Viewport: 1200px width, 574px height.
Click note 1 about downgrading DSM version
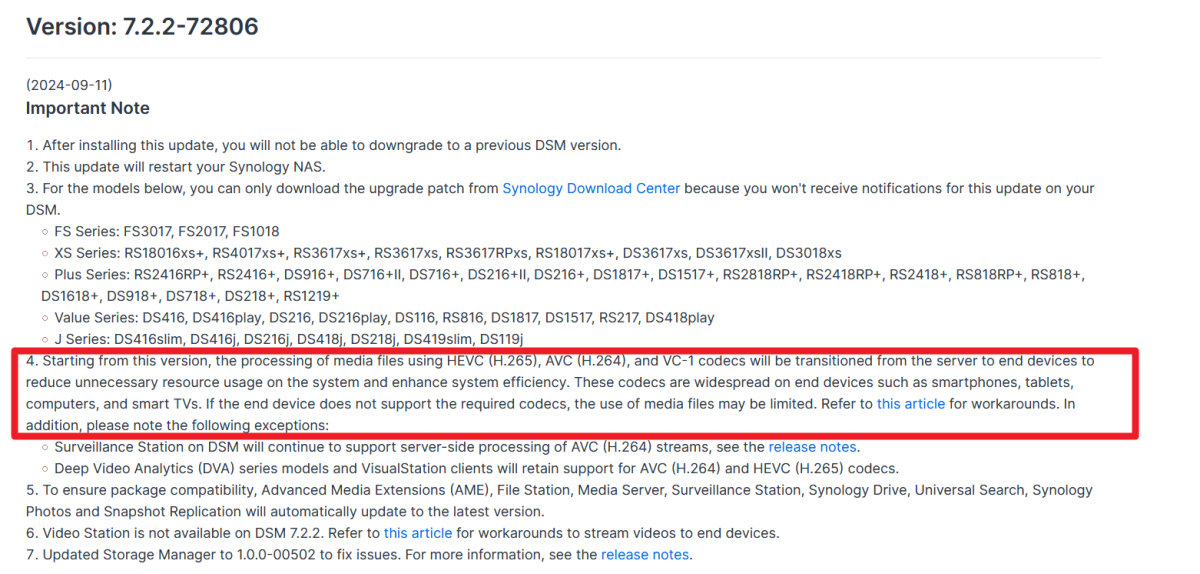click(323, 145)
